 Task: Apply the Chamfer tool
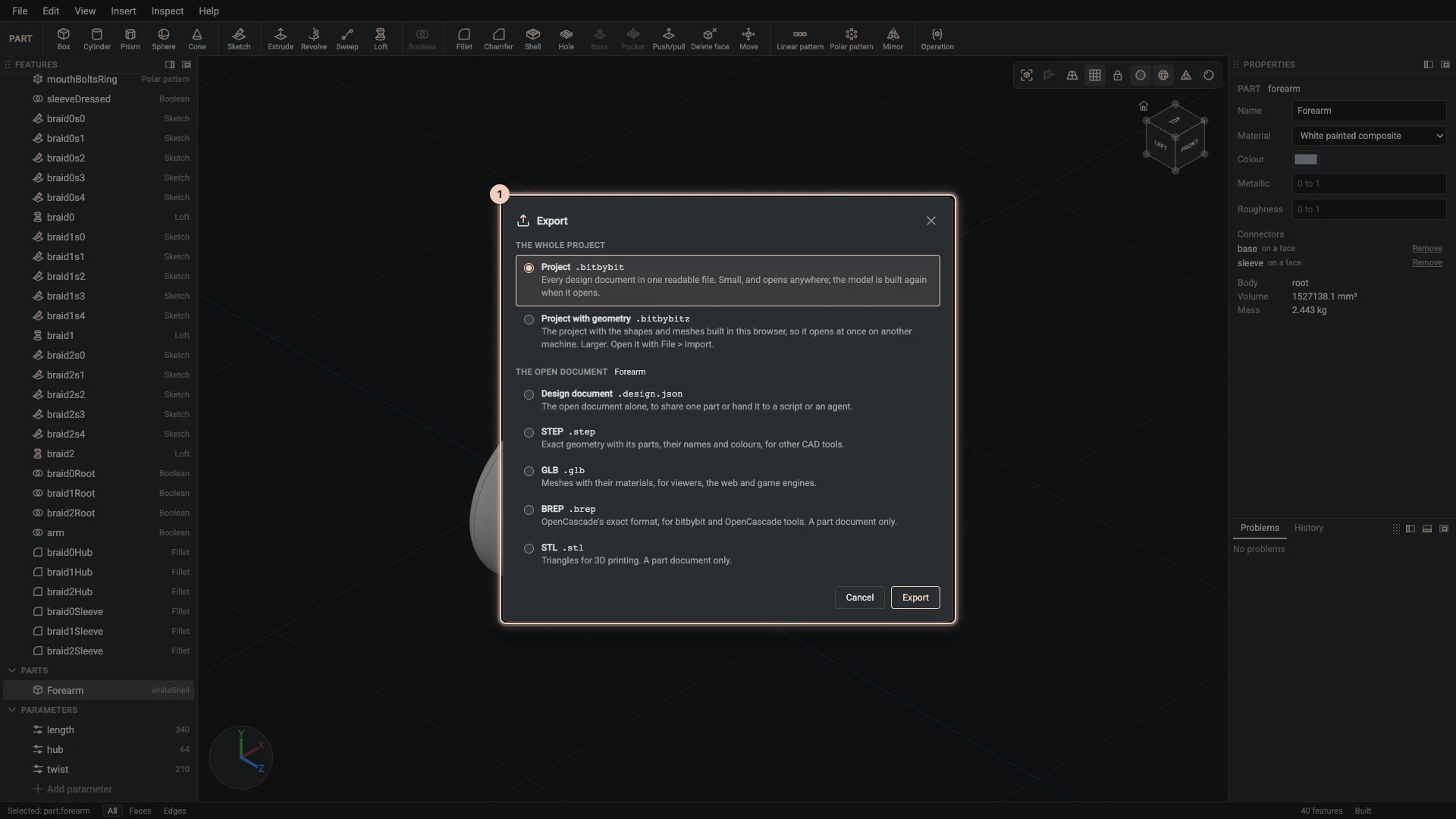pyautogui.click(x=498, y=39)
